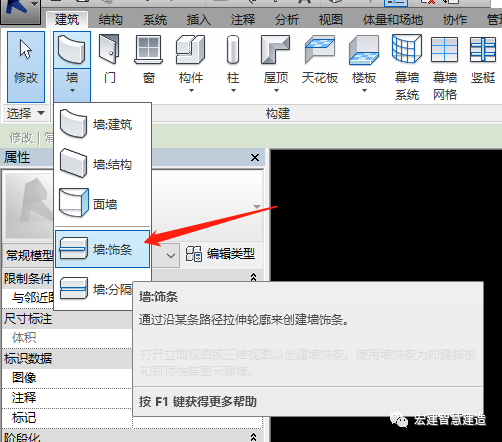Click the 注释 property row in 属性

coord(67,398)
